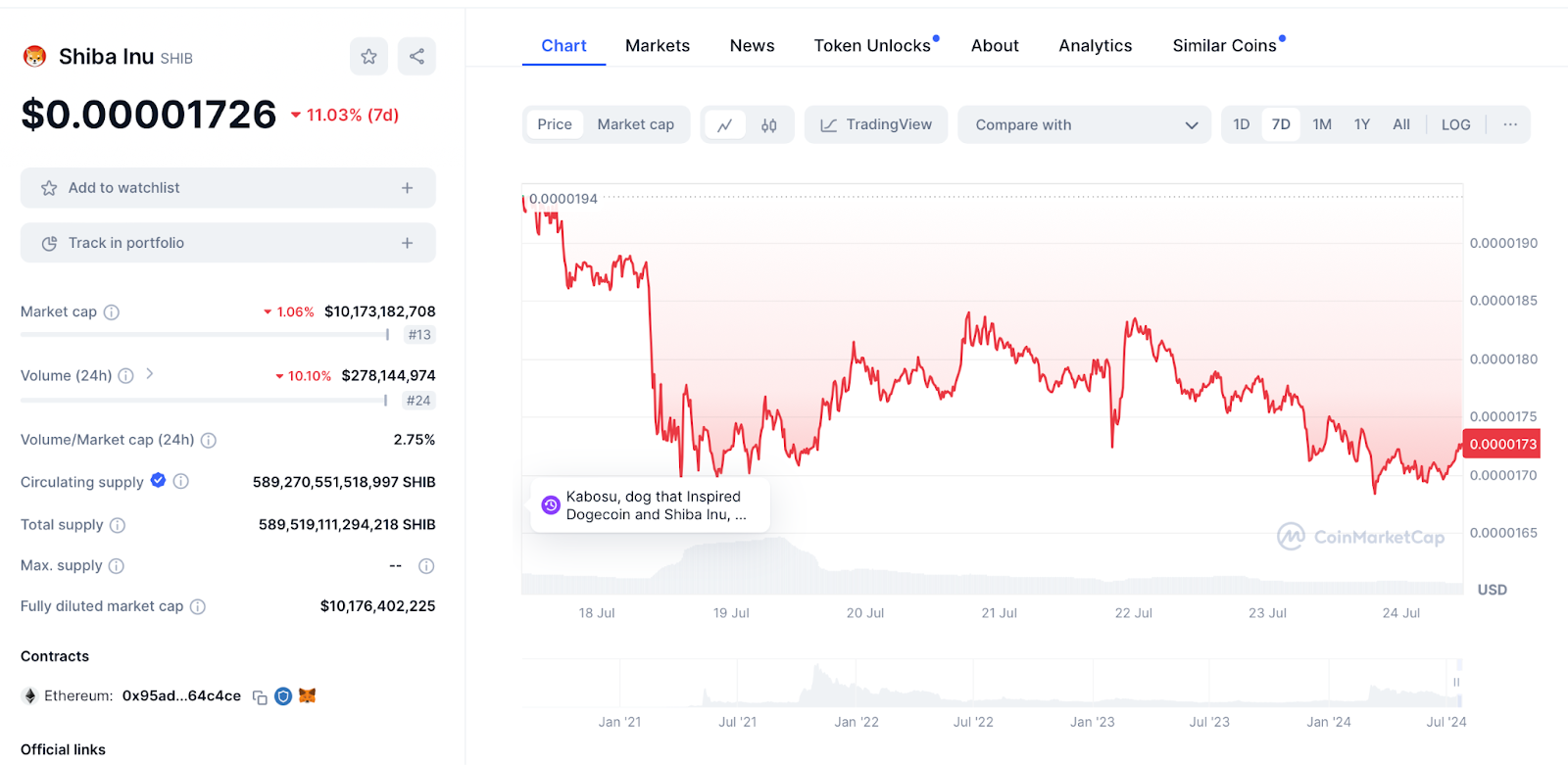Image resolution: width=1568 pixels, height=765 pixels.
Task: Click the plus icon in Track in portfolio
Action: click(x=407, y=243)
